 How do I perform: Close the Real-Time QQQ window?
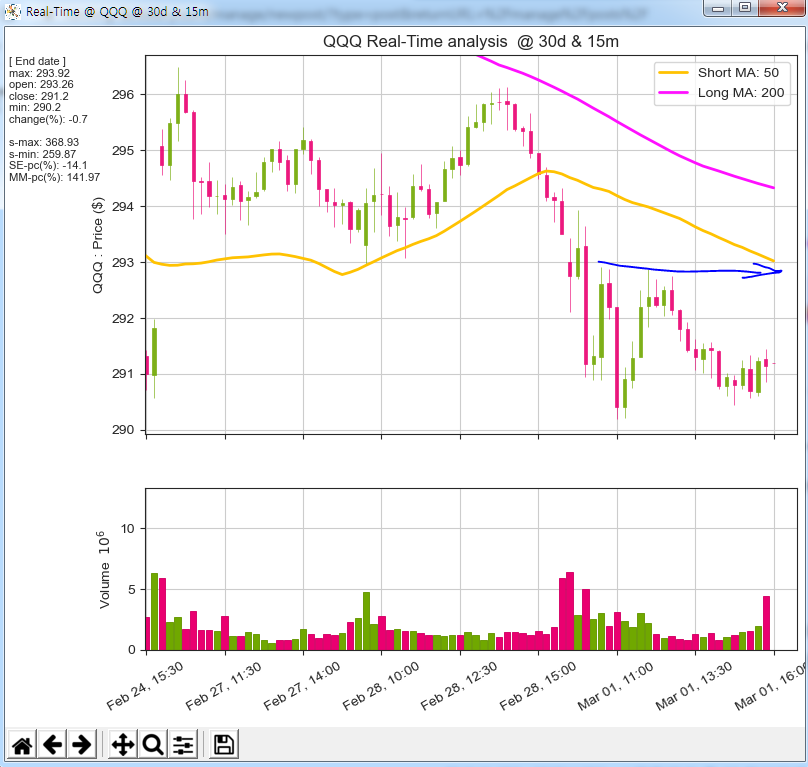(x=782, y=8)
